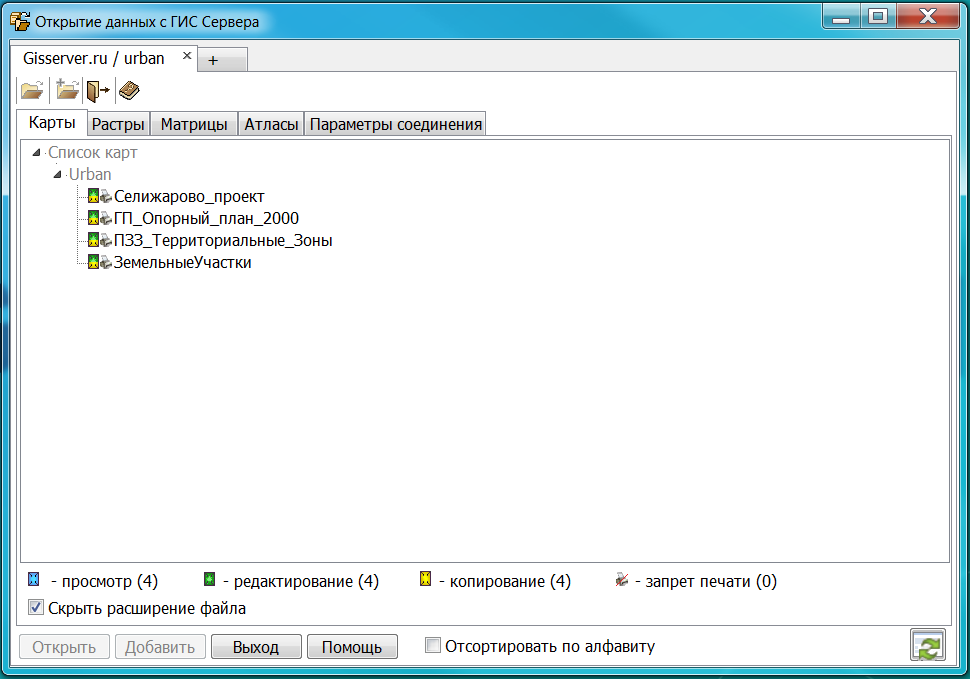Open the help book toolbar icon

[x=129, y=91]
